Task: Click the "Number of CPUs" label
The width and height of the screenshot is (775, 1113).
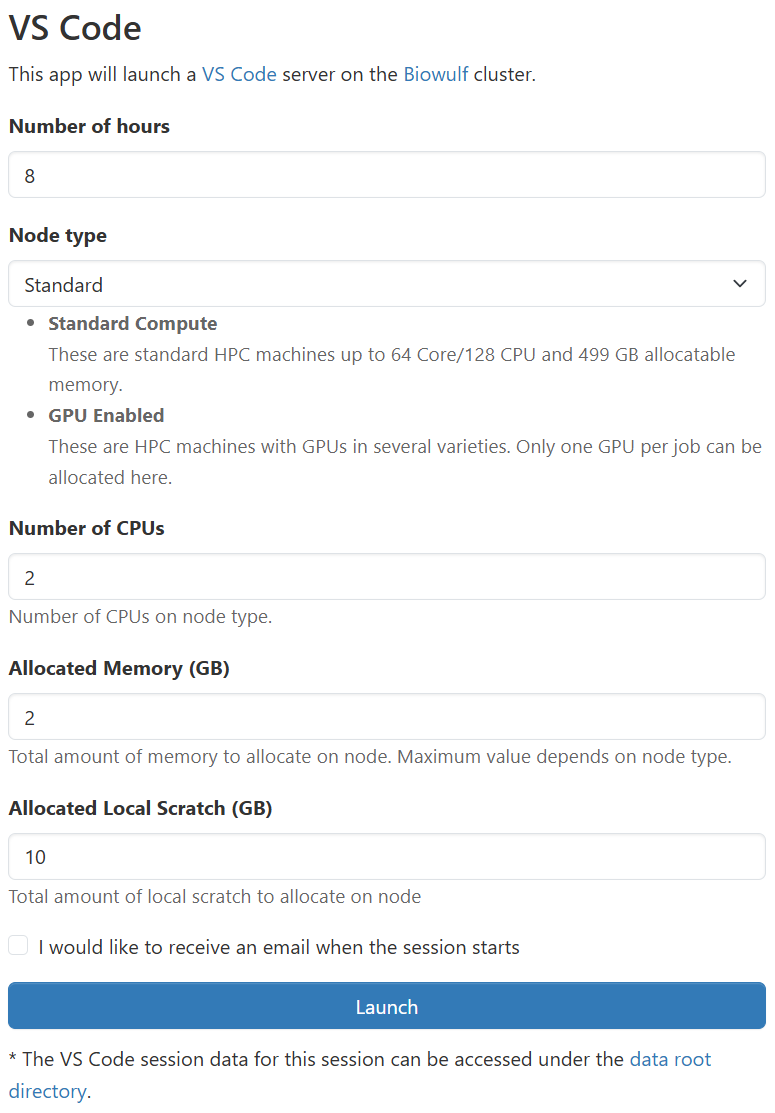Action: point(86,528)
